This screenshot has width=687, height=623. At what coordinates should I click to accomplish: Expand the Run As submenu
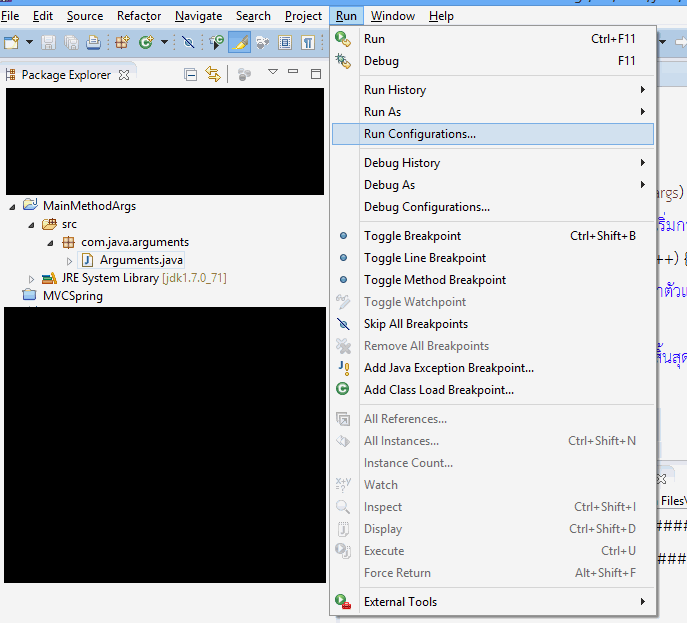click(x=493, y=112)
